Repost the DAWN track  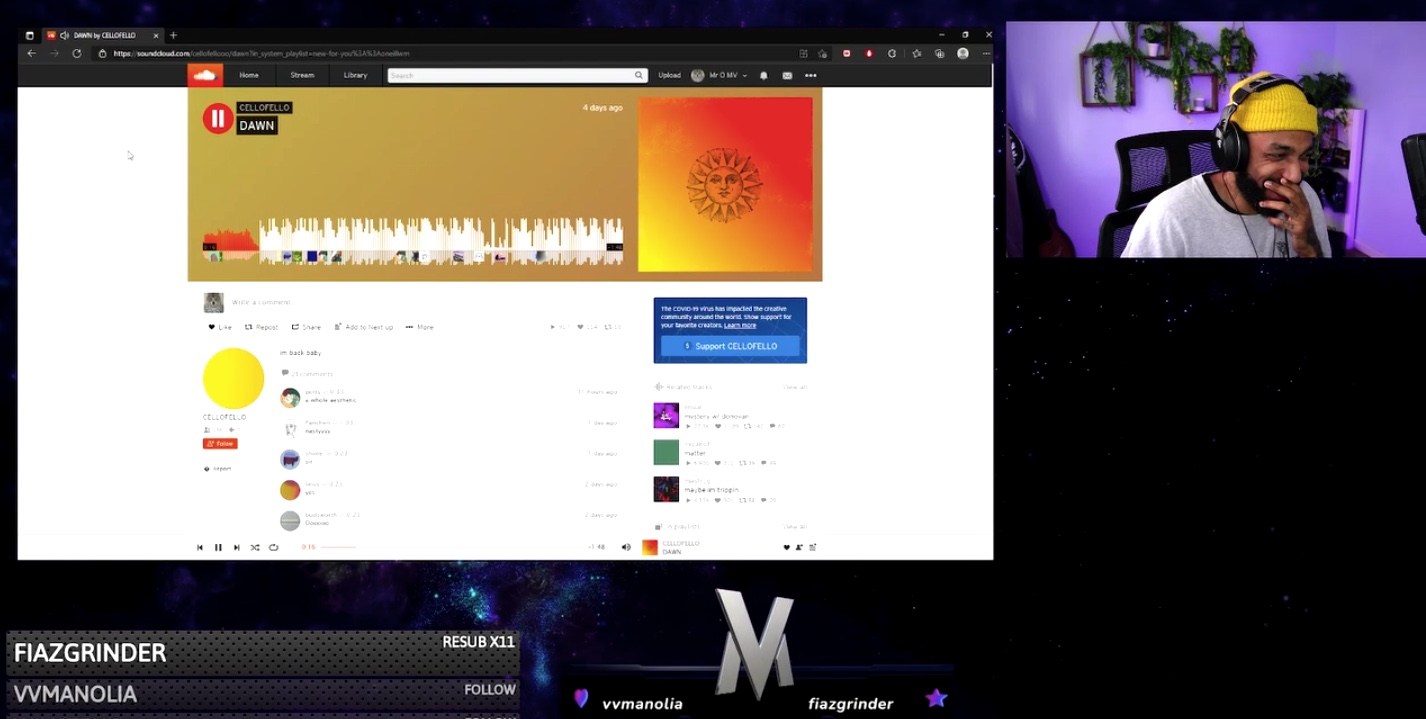click(x=261, y=327)
